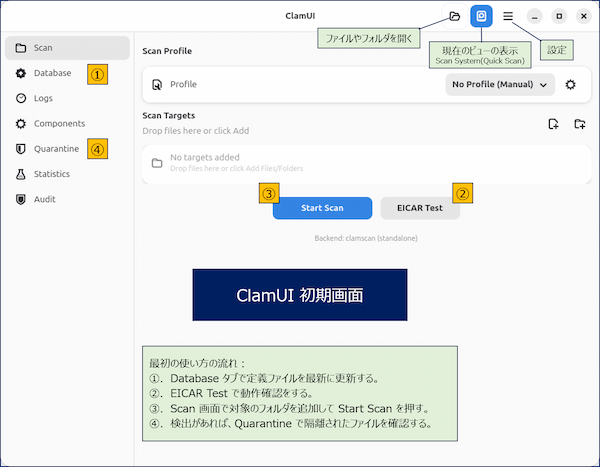Show the Components view
The image size is (600, 467).
tap(67, 124)
